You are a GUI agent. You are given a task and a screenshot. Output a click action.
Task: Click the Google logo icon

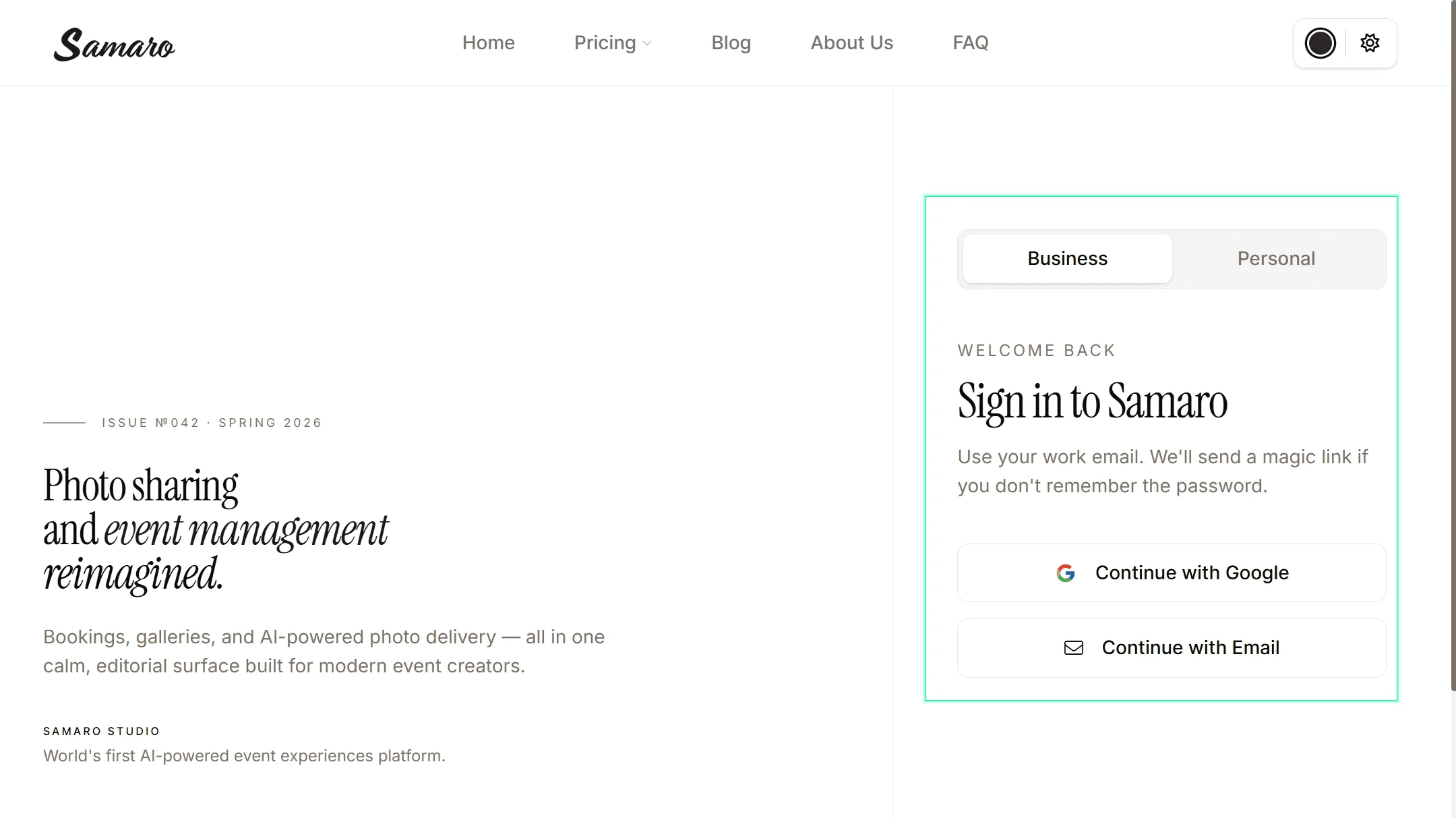click(1066, 573)
